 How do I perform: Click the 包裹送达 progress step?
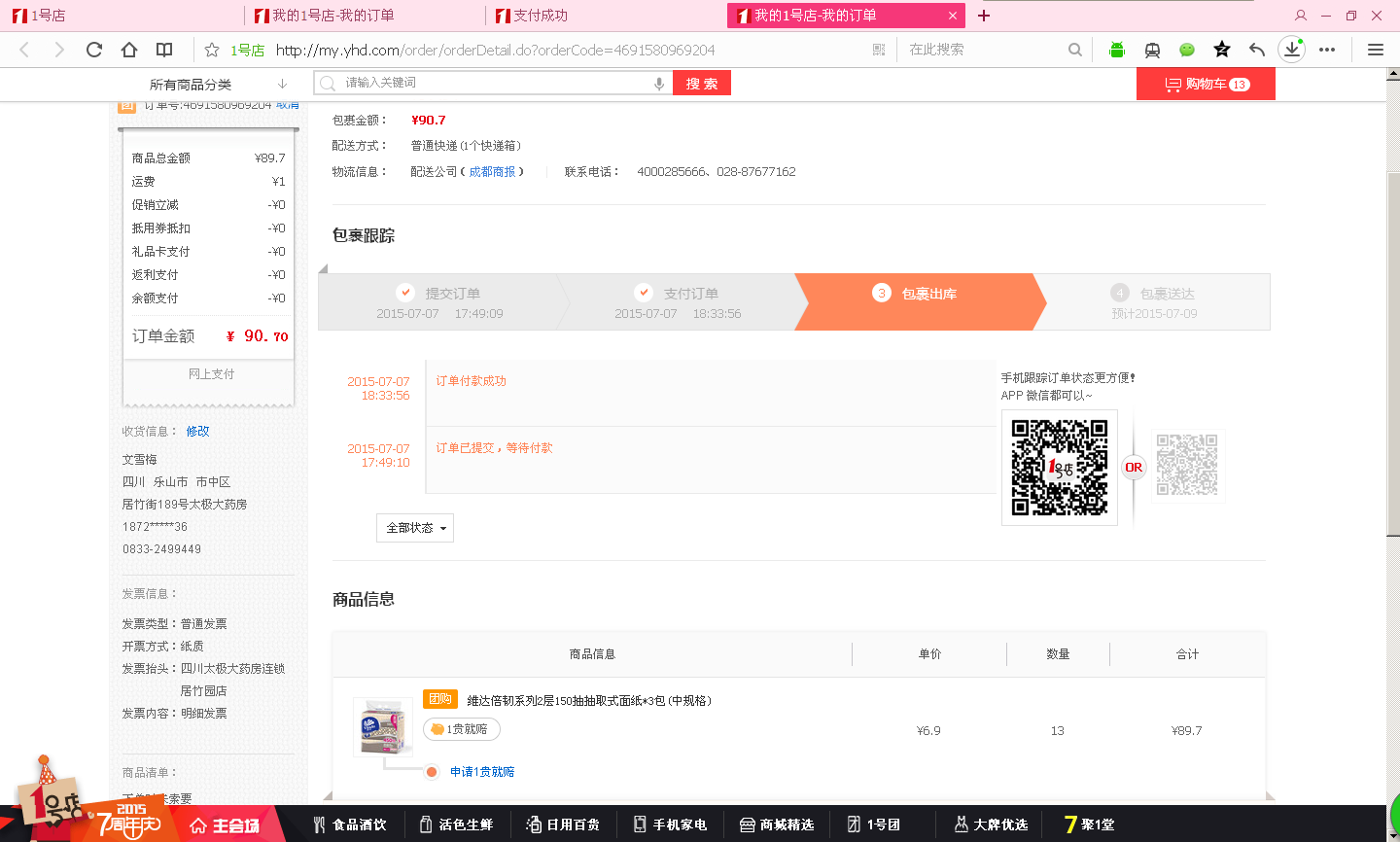click(x=1154, y=302)
